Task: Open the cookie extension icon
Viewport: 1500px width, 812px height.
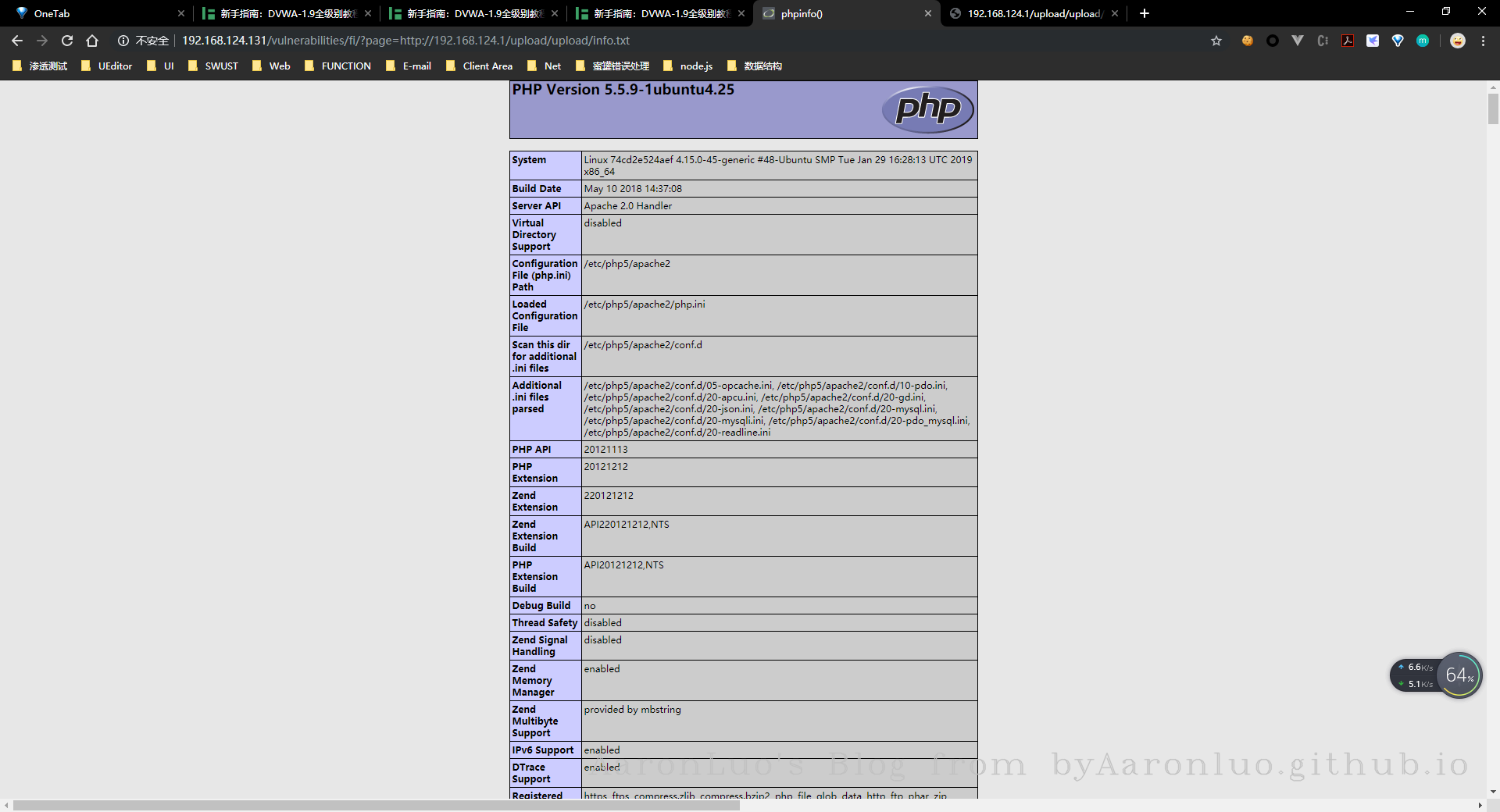Action: coord(1248,41)
